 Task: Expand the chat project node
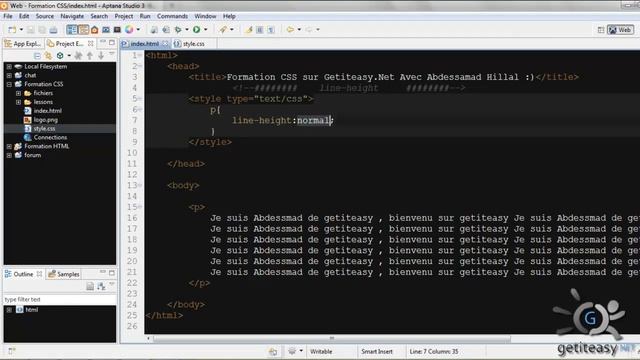click(9, 76)
